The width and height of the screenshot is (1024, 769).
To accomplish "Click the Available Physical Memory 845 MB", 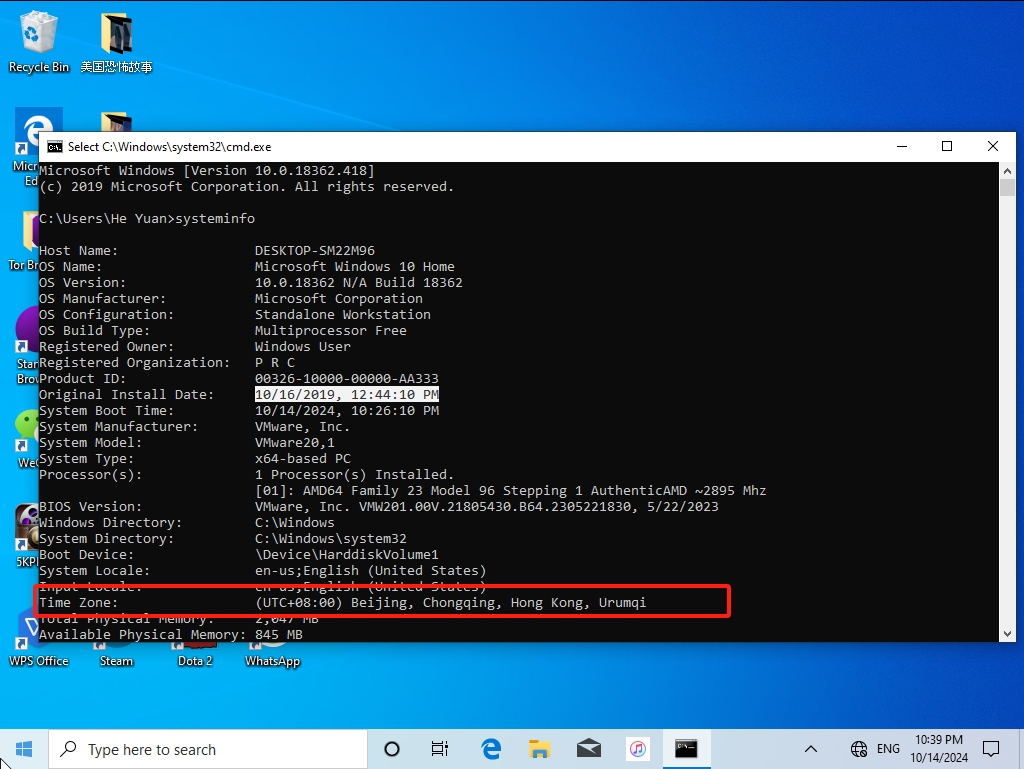I will point(278,635).
